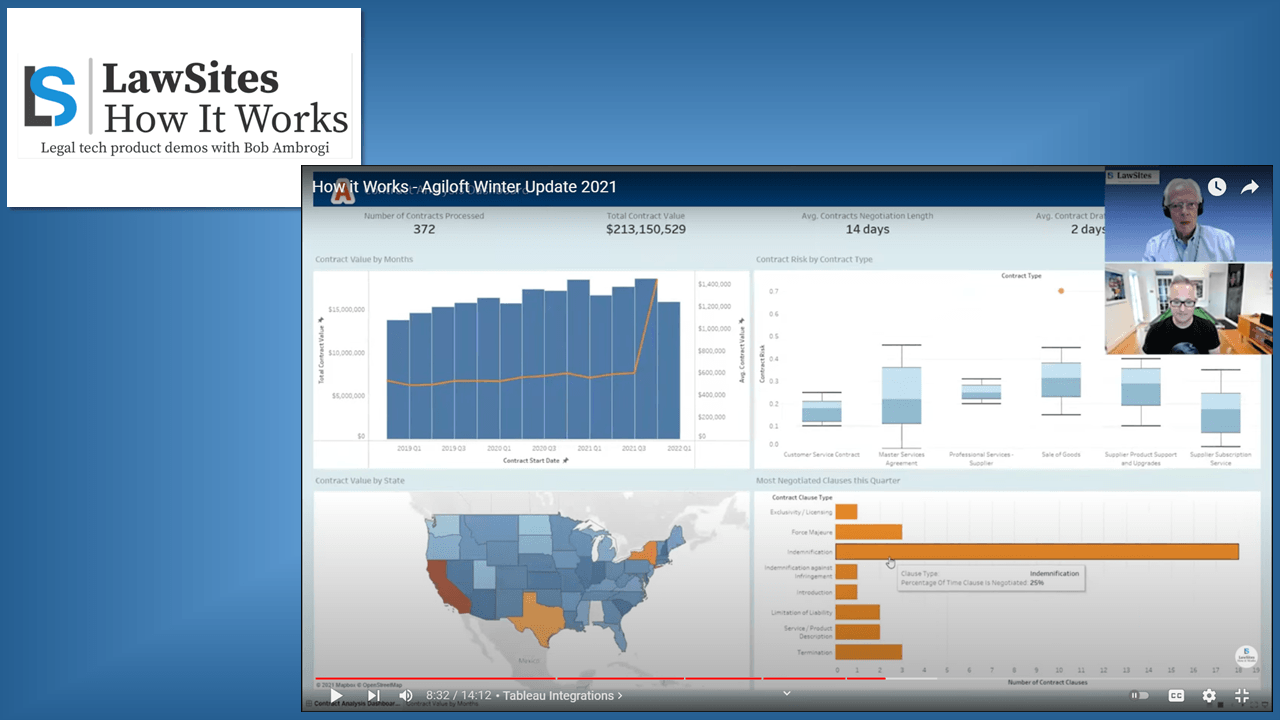The height and width of the screenshot is (720, 1280).
Task: Click the 'Customer Service Contract' axis label
Action: tap(822, 455)
